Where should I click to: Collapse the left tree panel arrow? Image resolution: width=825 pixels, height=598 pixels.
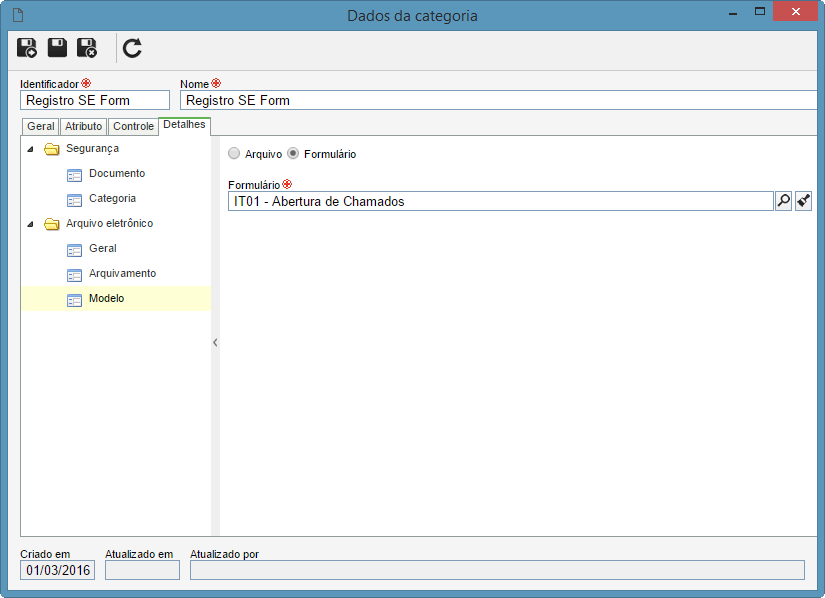coord(215,342)
